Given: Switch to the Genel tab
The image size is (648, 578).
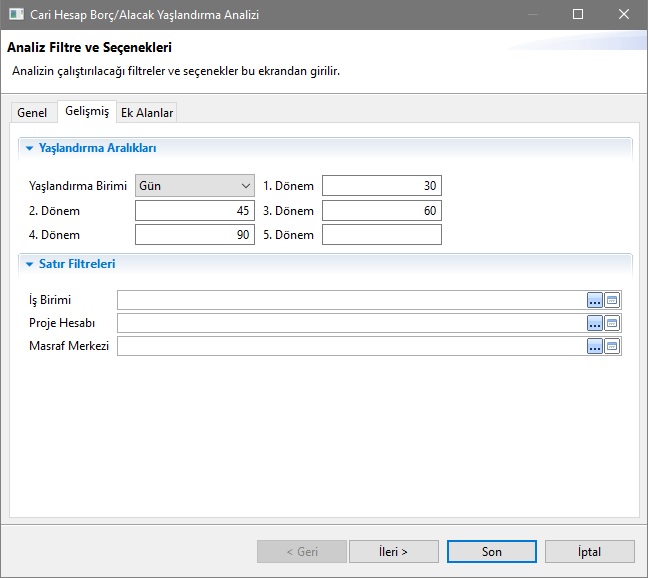Looking at the screenshot, I should [x=32, y=113].
